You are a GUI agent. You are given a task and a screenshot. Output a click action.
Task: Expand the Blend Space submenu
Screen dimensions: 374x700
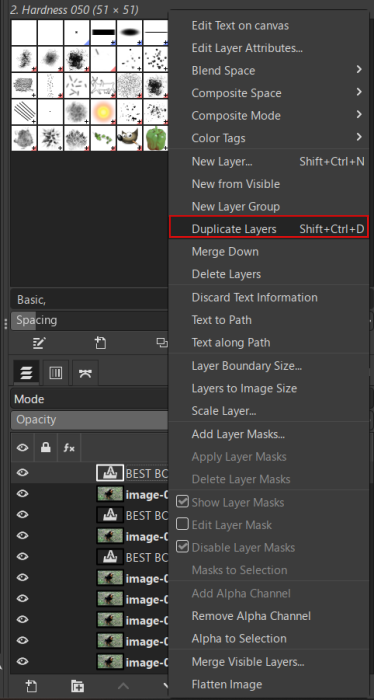(269, 70)
